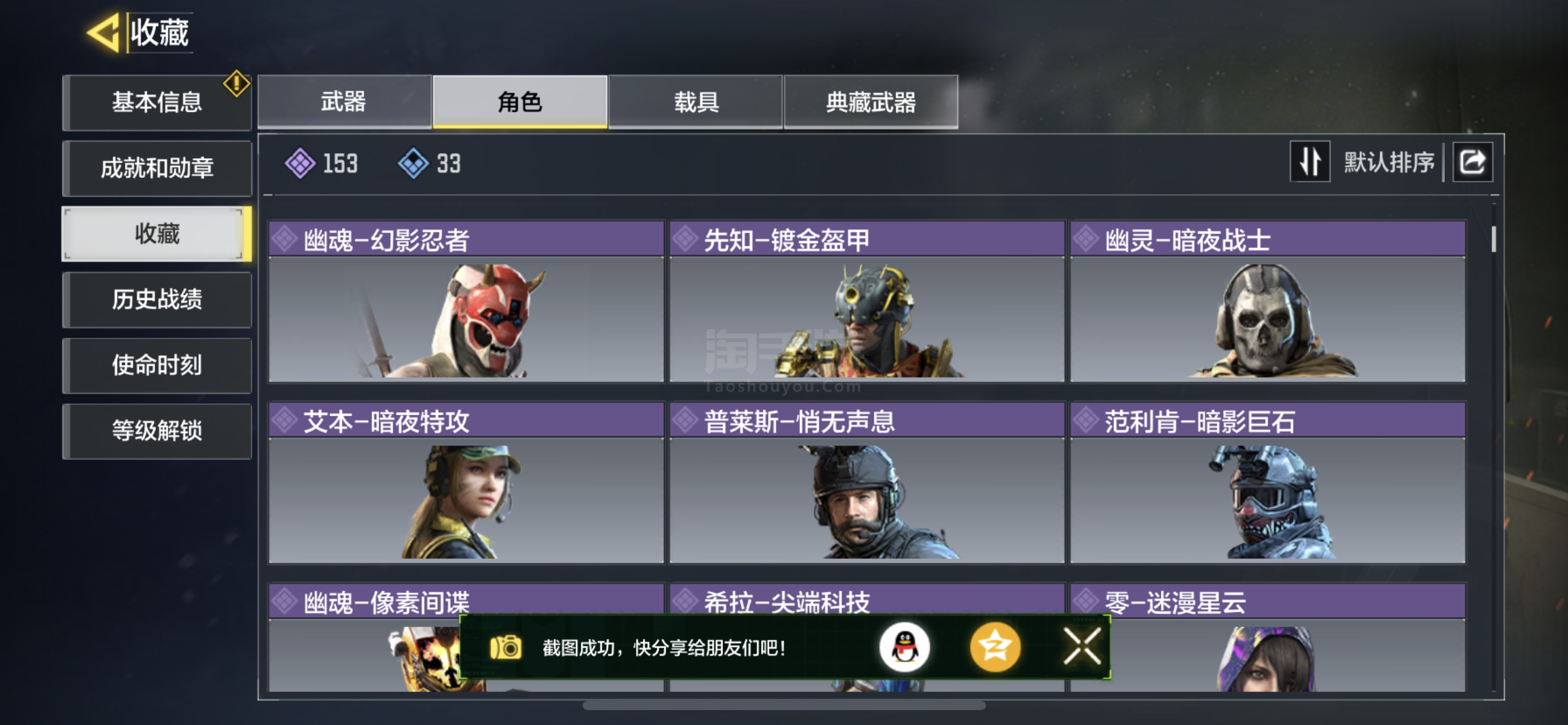Viewport: 1568px width, 725px height.
Task: Open the 默认排序 sort dropdown
Action: point(1388,162)
